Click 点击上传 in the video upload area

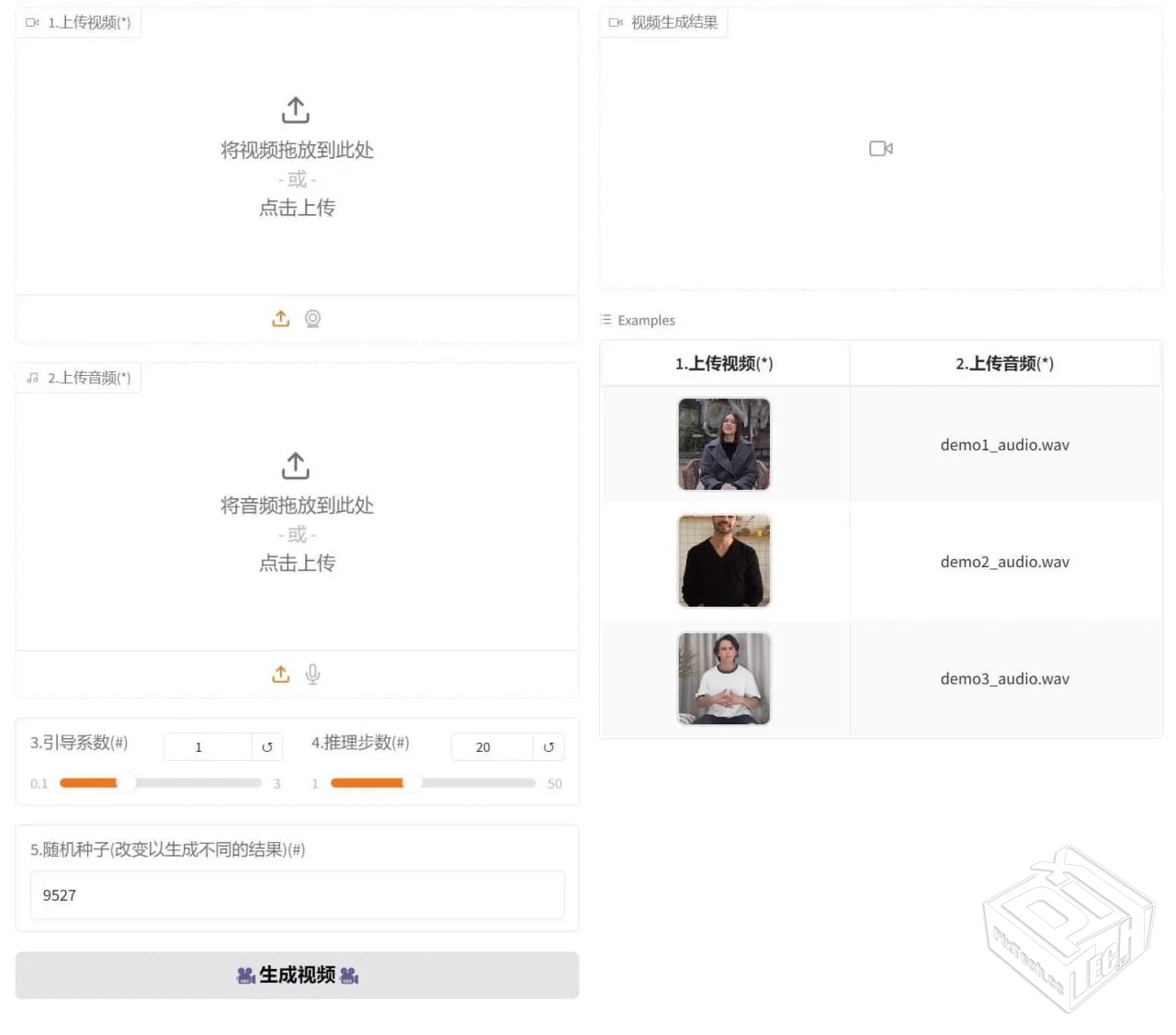coord(296,208)
